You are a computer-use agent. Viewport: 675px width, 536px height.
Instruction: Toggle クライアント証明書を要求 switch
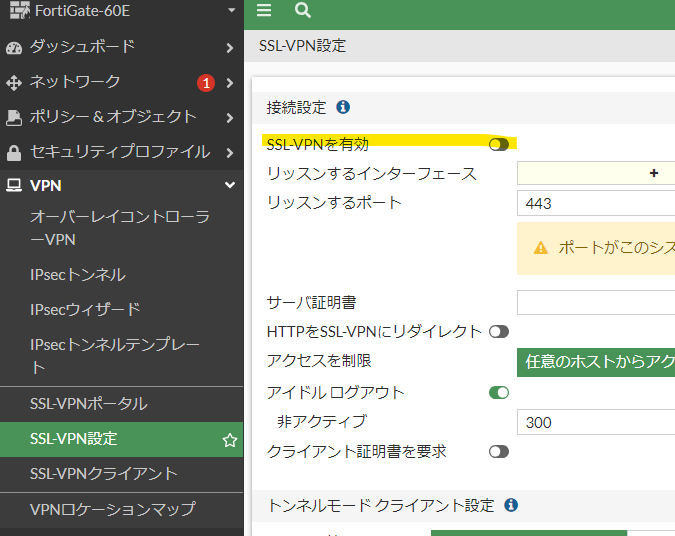tap(499, 452)
